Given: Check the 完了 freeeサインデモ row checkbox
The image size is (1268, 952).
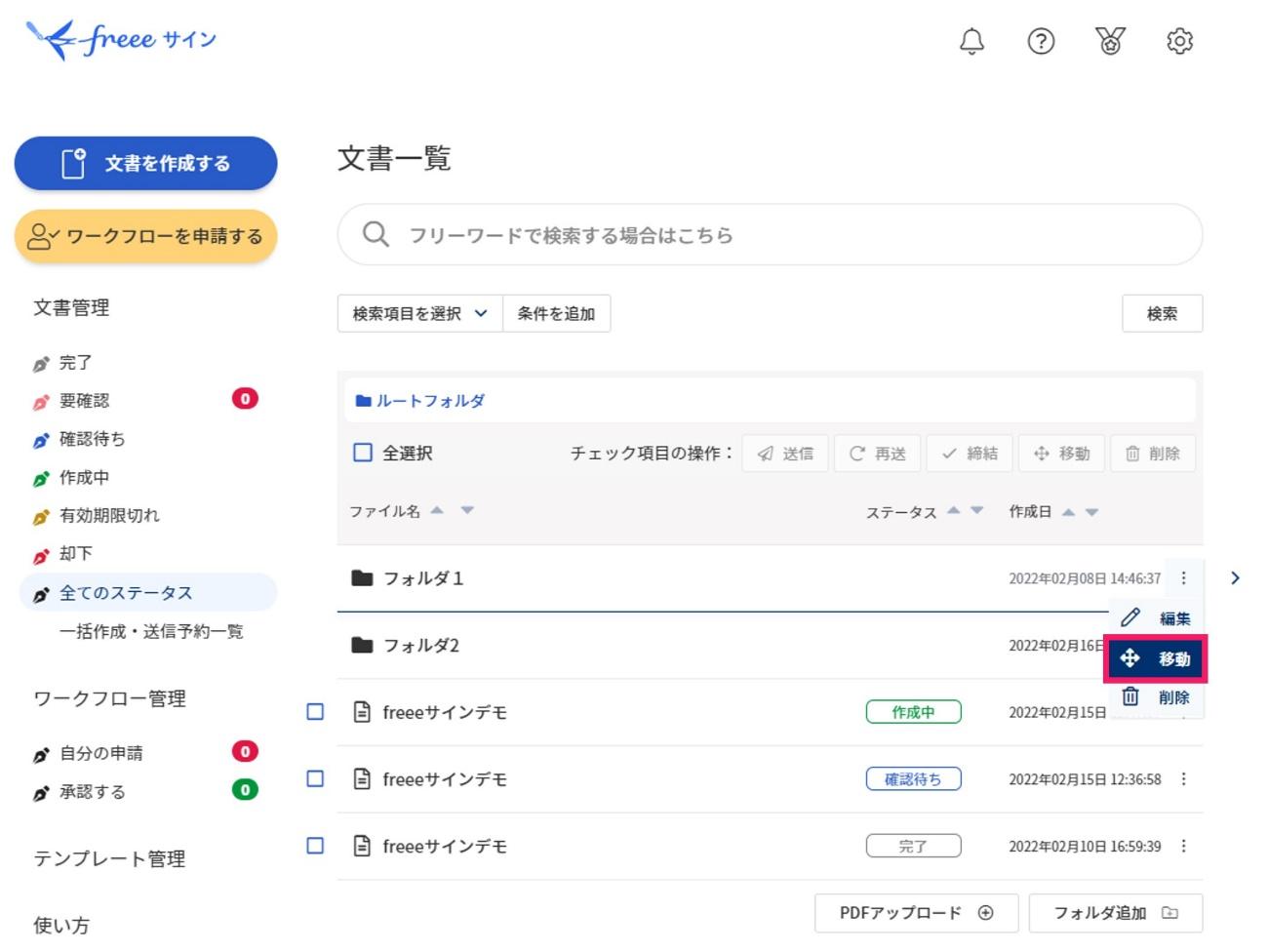Looking at the screenshot, I should pos(315,846).
